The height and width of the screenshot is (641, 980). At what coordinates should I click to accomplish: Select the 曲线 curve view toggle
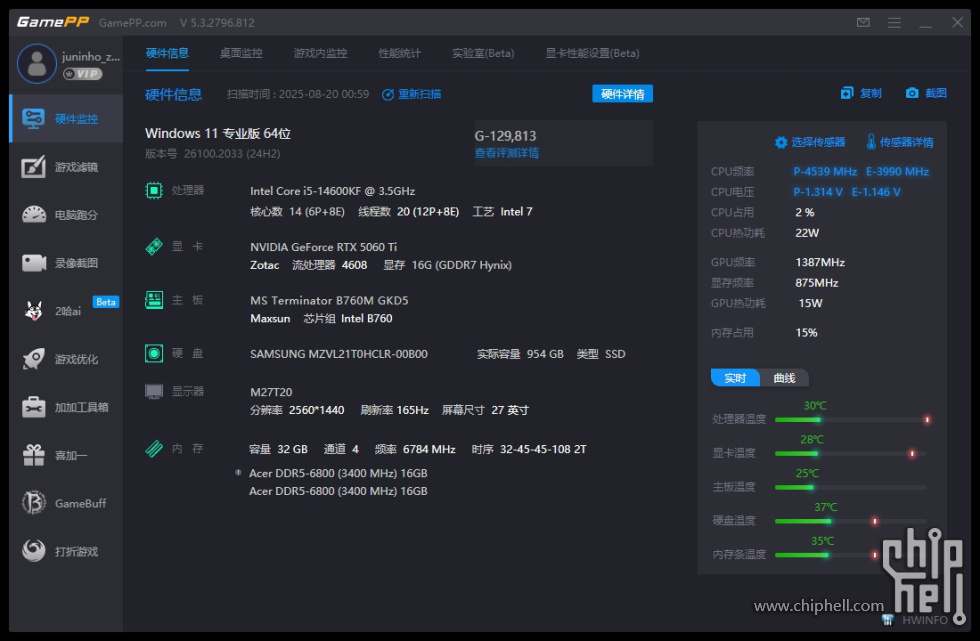(x=784, y=378)
